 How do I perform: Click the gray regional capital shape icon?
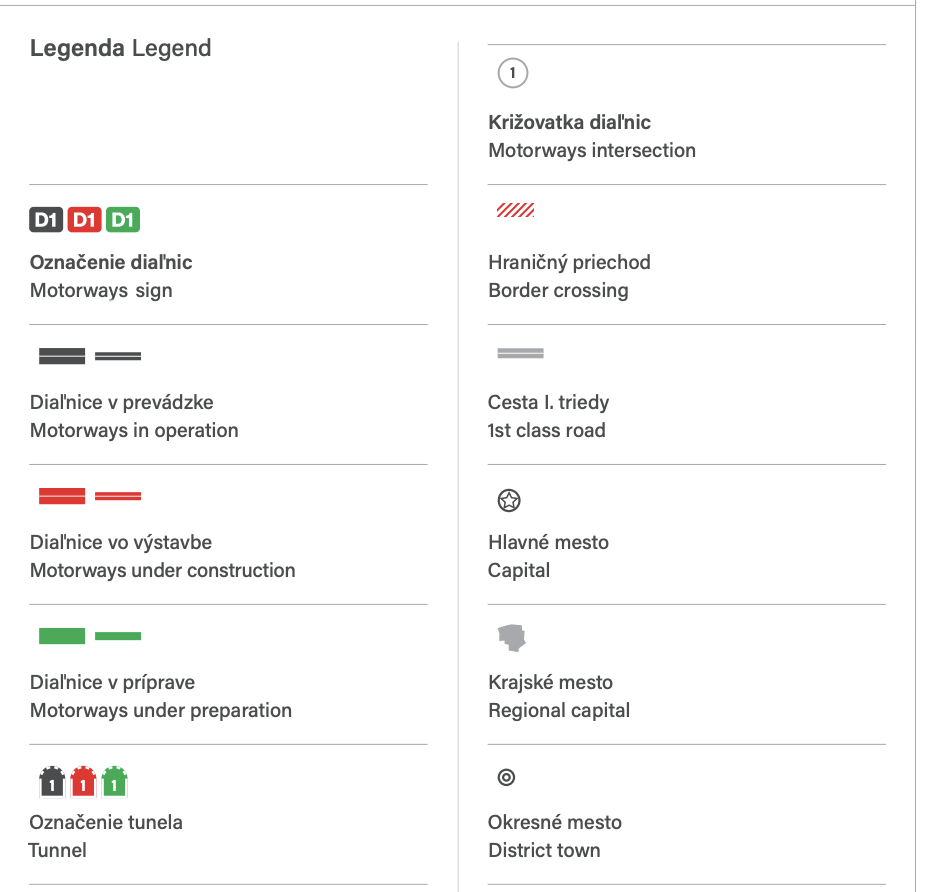[x=512, y=637]
